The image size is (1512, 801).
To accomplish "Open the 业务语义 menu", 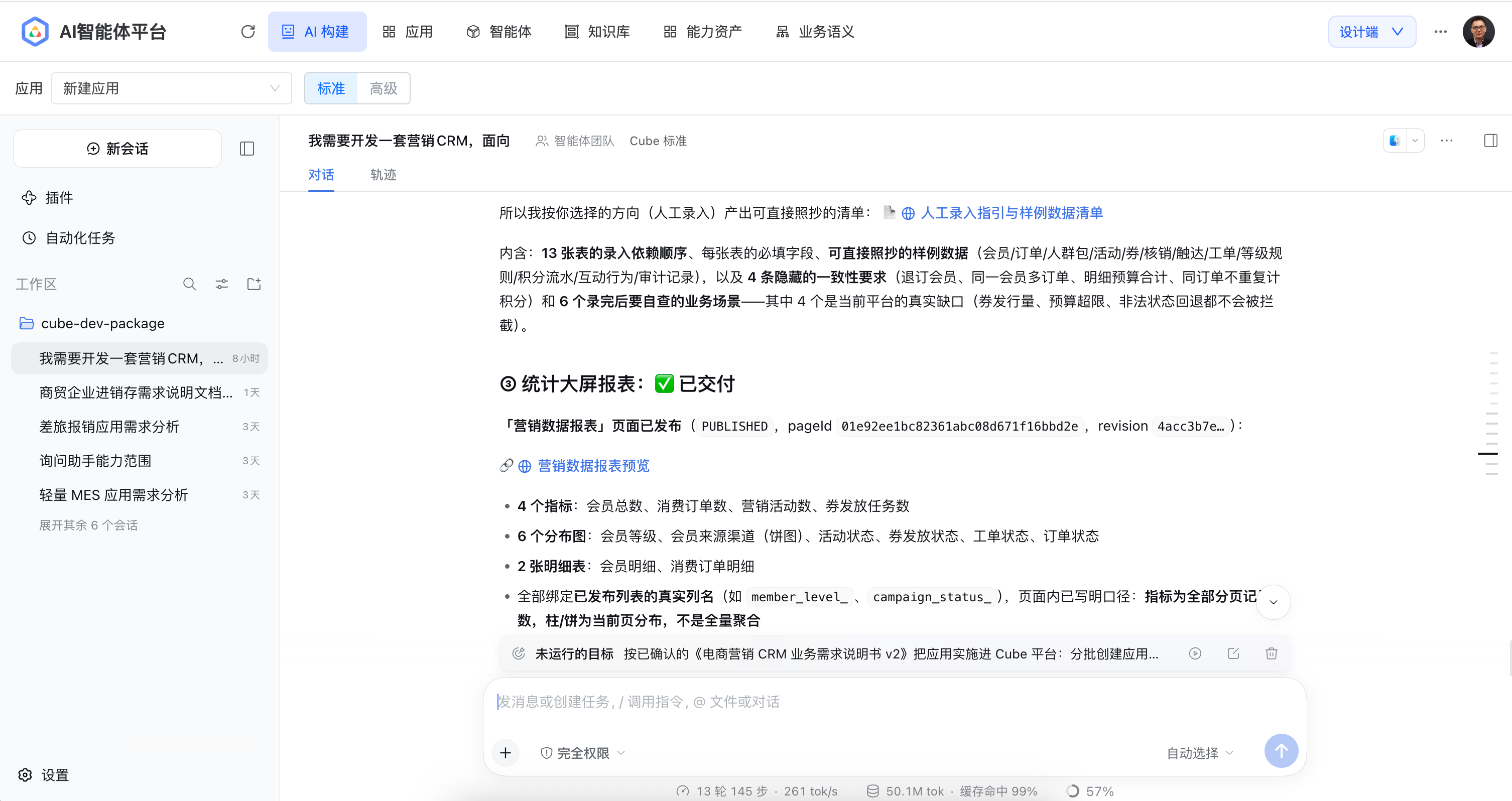I will click(x=815, y=32).
